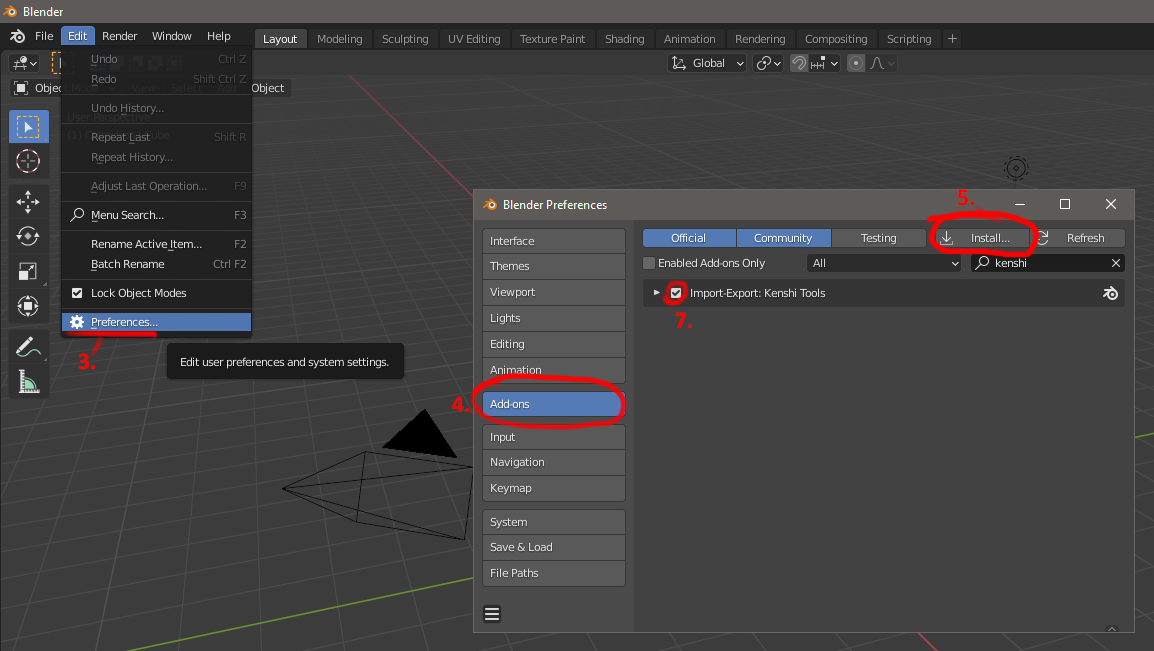Click the Menu Search magnifier icon
1154x651 pixels.
77,215
